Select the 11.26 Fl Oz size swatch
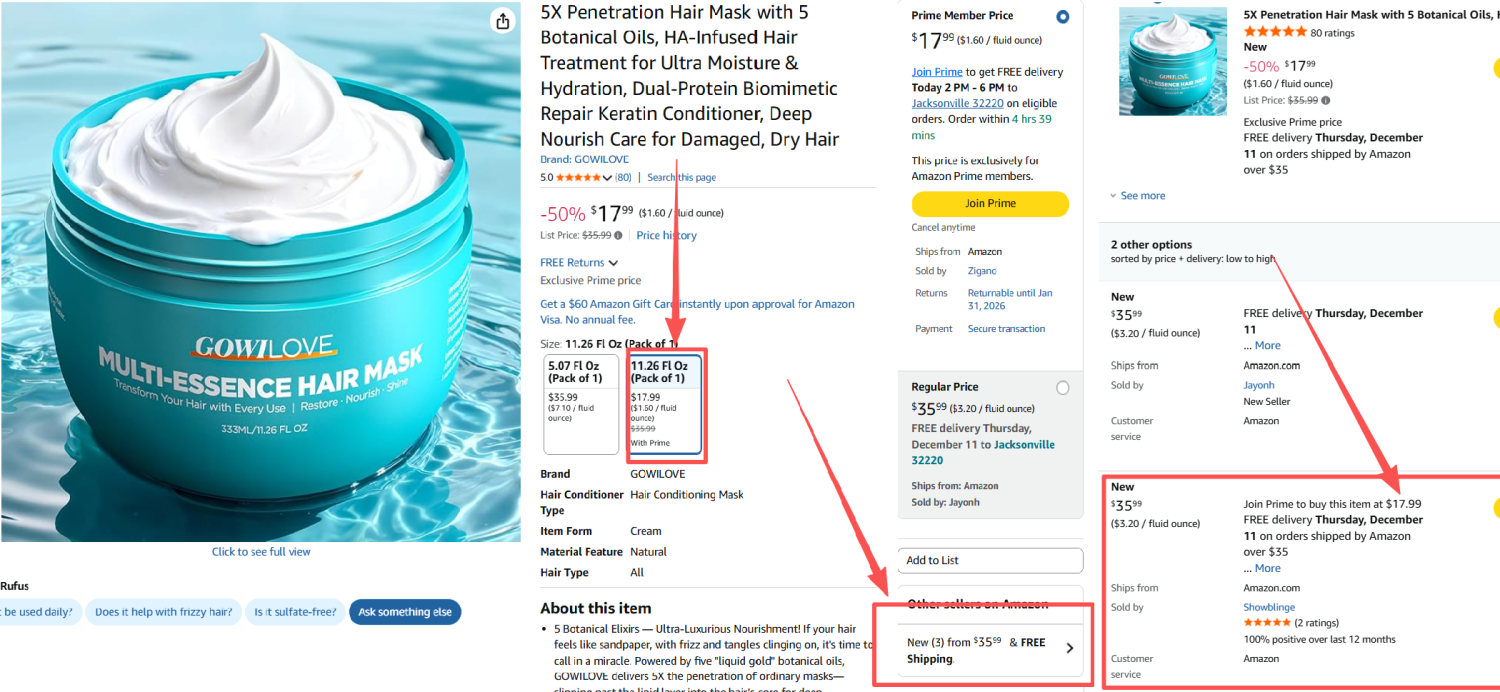 click(666, 404)
